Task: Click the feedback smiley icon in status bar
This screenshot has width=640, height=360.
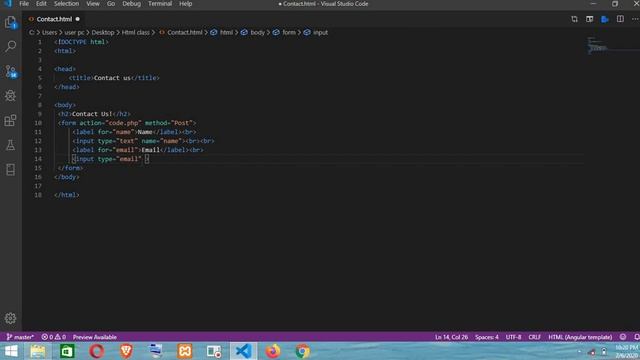Action: point(623,337)
